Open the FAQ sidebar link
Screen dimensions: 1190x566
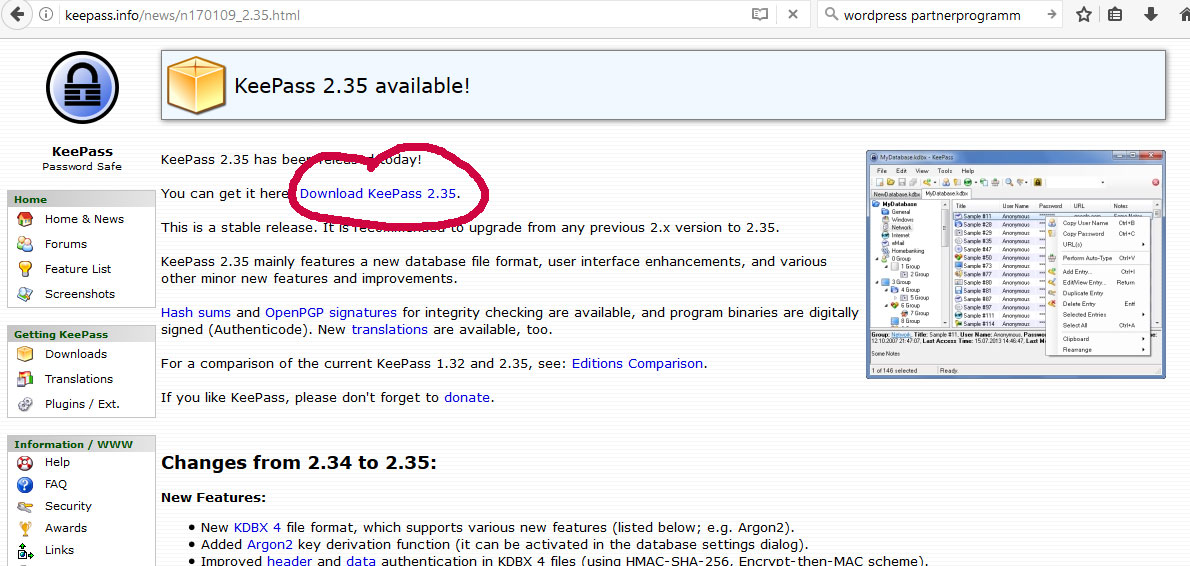56,484
